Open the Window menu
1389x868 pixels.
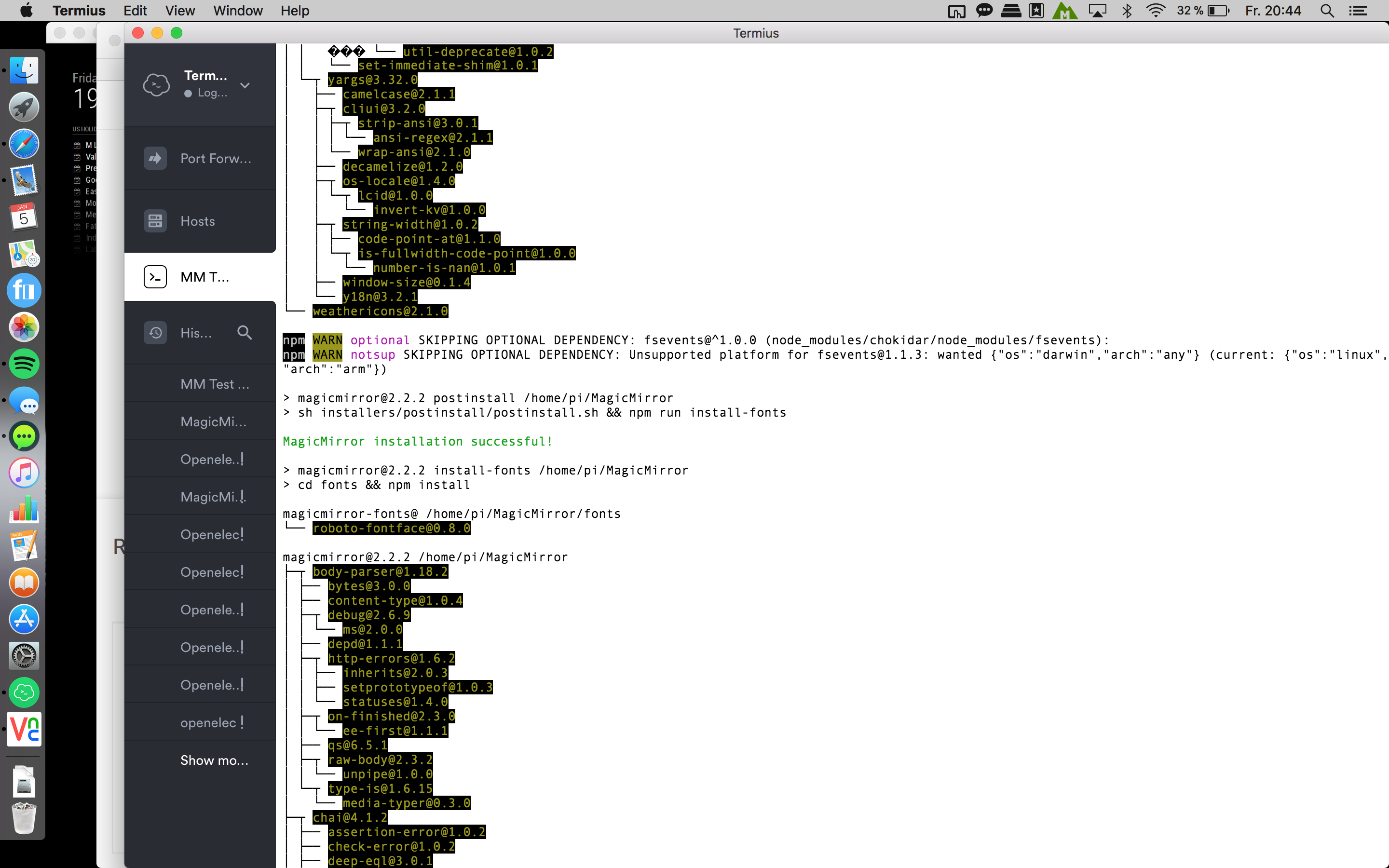238,11
